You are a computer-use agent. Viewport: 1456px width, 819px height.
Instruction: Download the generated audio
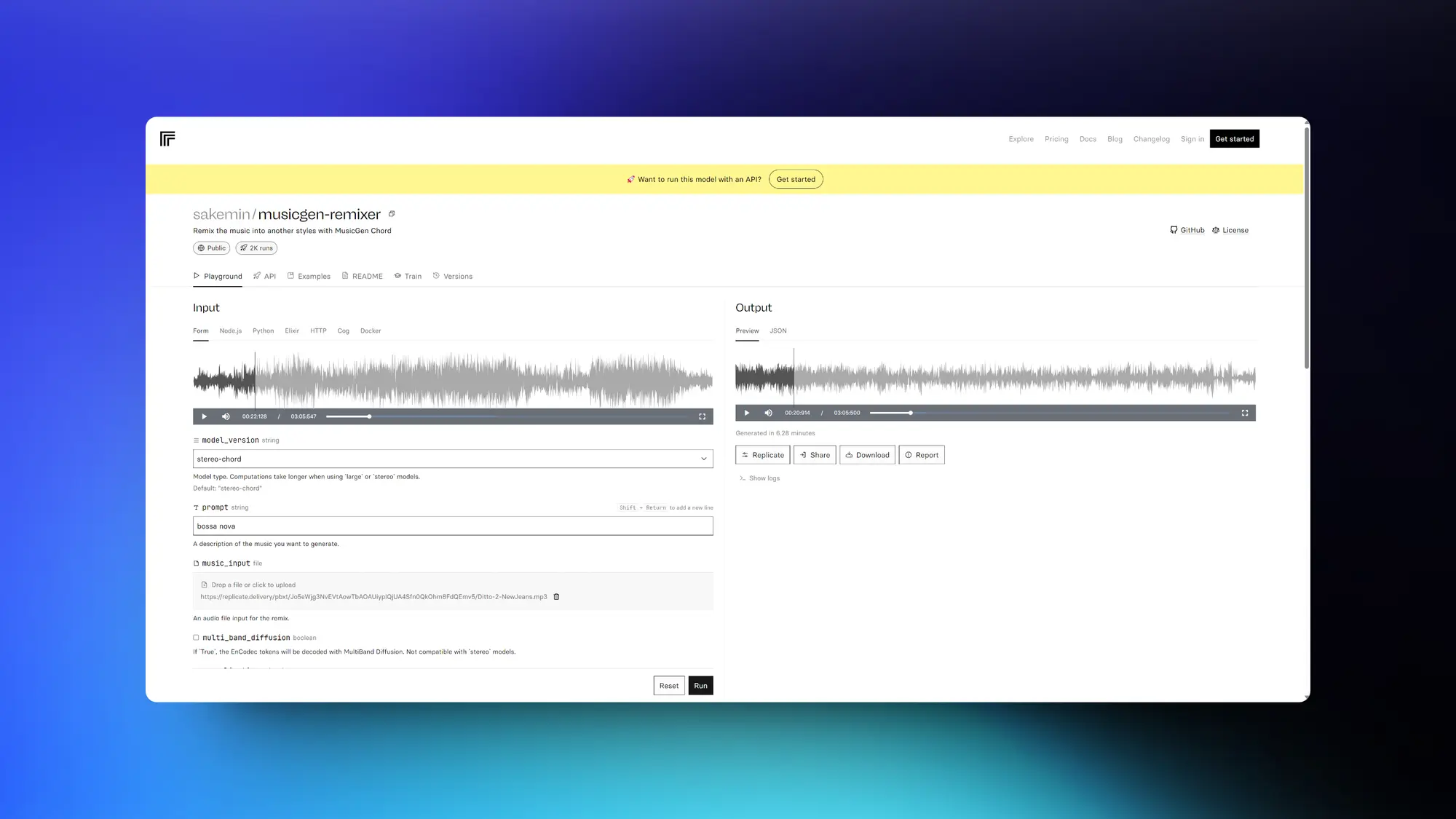[867, 455]
